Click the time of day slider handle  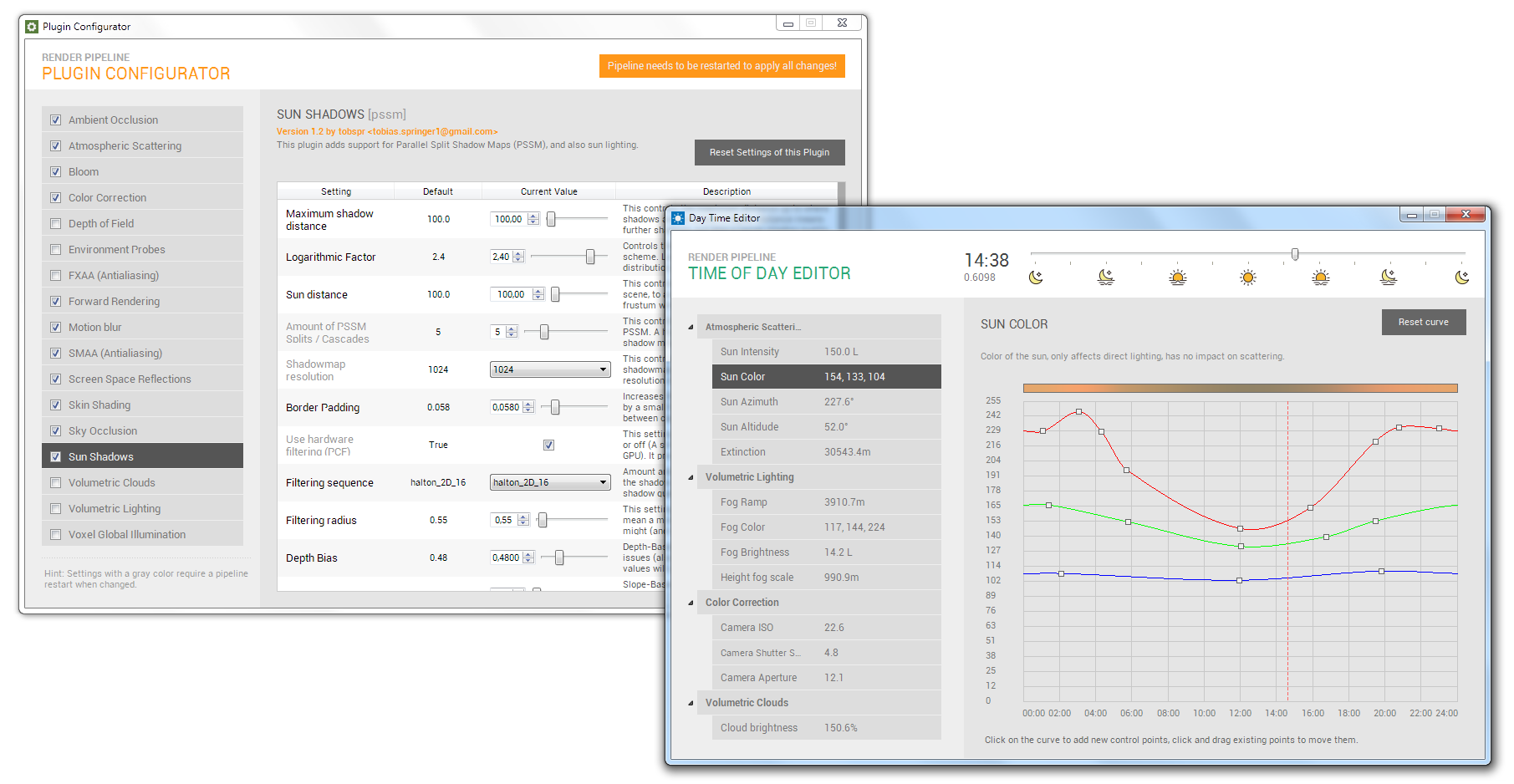click(x=1295, y=254)
